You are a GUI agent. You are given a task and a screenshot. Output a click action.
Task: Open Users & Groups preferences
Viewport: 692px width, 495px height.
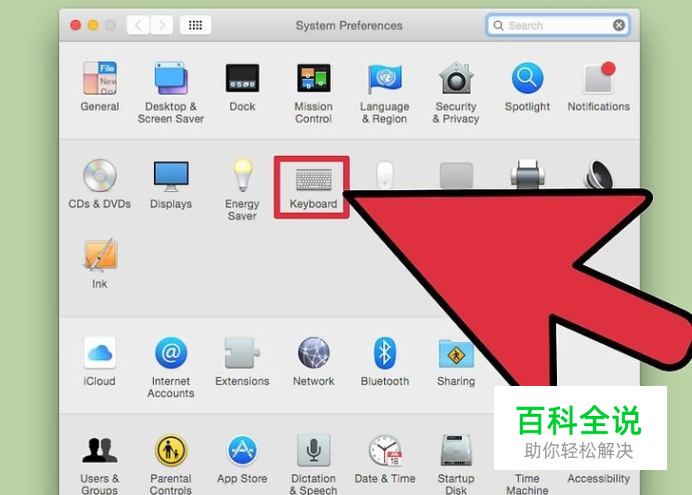click(100, 464)
